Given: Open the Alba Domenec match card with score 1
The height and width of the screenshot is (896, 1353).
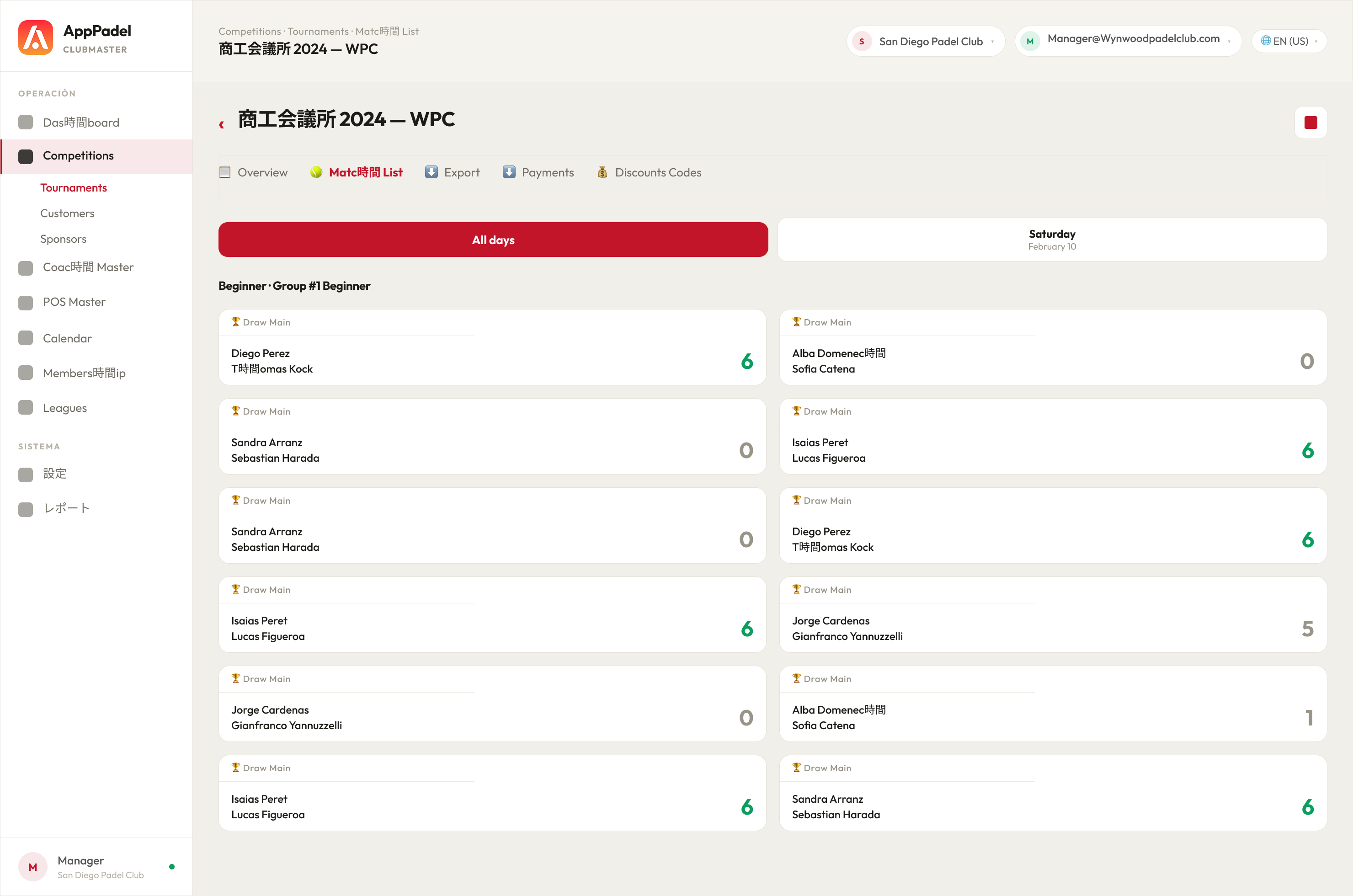Looking at the screenshot, I should coord(1052,704).
